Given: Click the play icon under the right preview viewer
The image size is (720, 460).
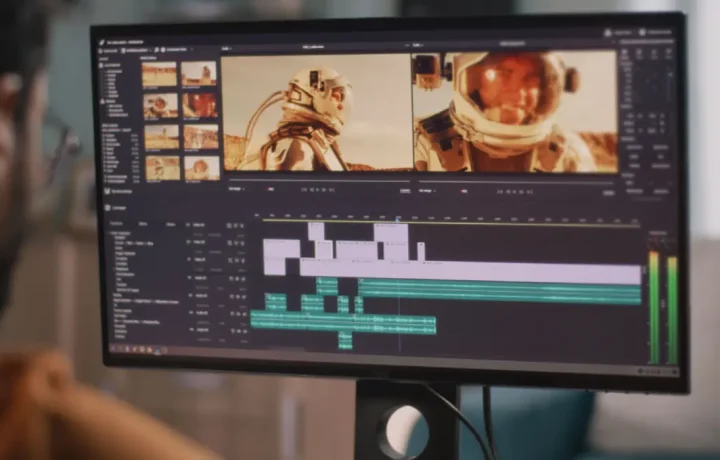Looking at the screenshot, I should click(514, 191).
